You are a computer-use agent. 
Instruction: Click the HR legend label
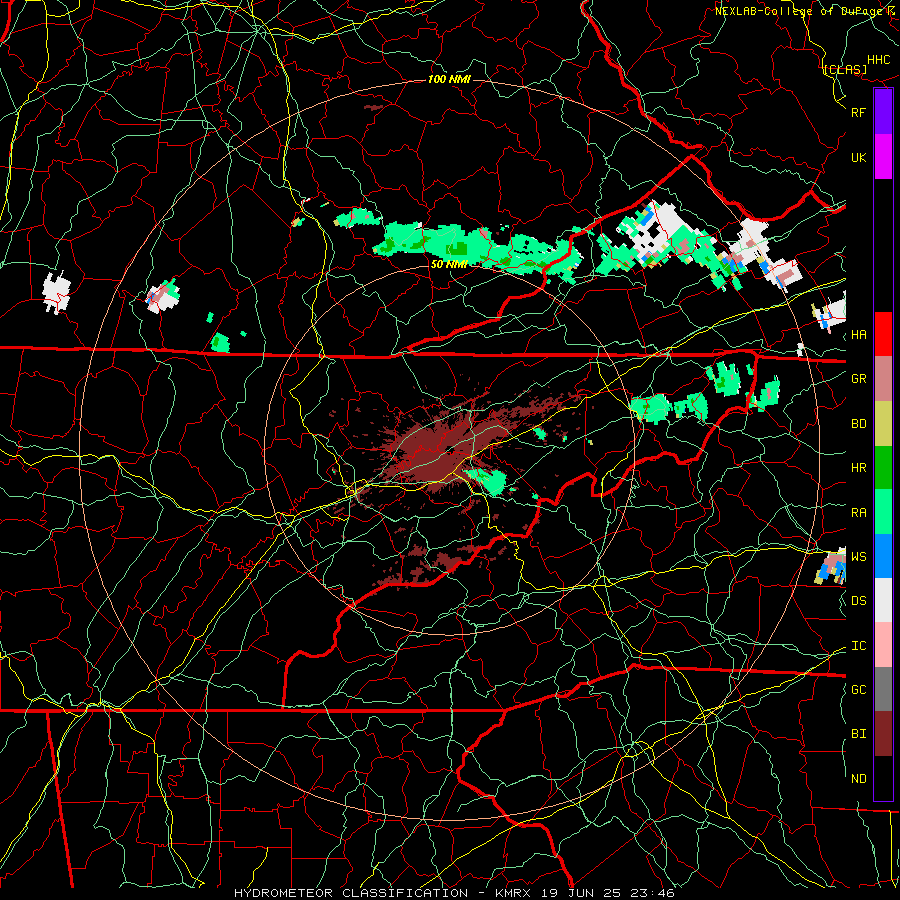click(859, 468)
